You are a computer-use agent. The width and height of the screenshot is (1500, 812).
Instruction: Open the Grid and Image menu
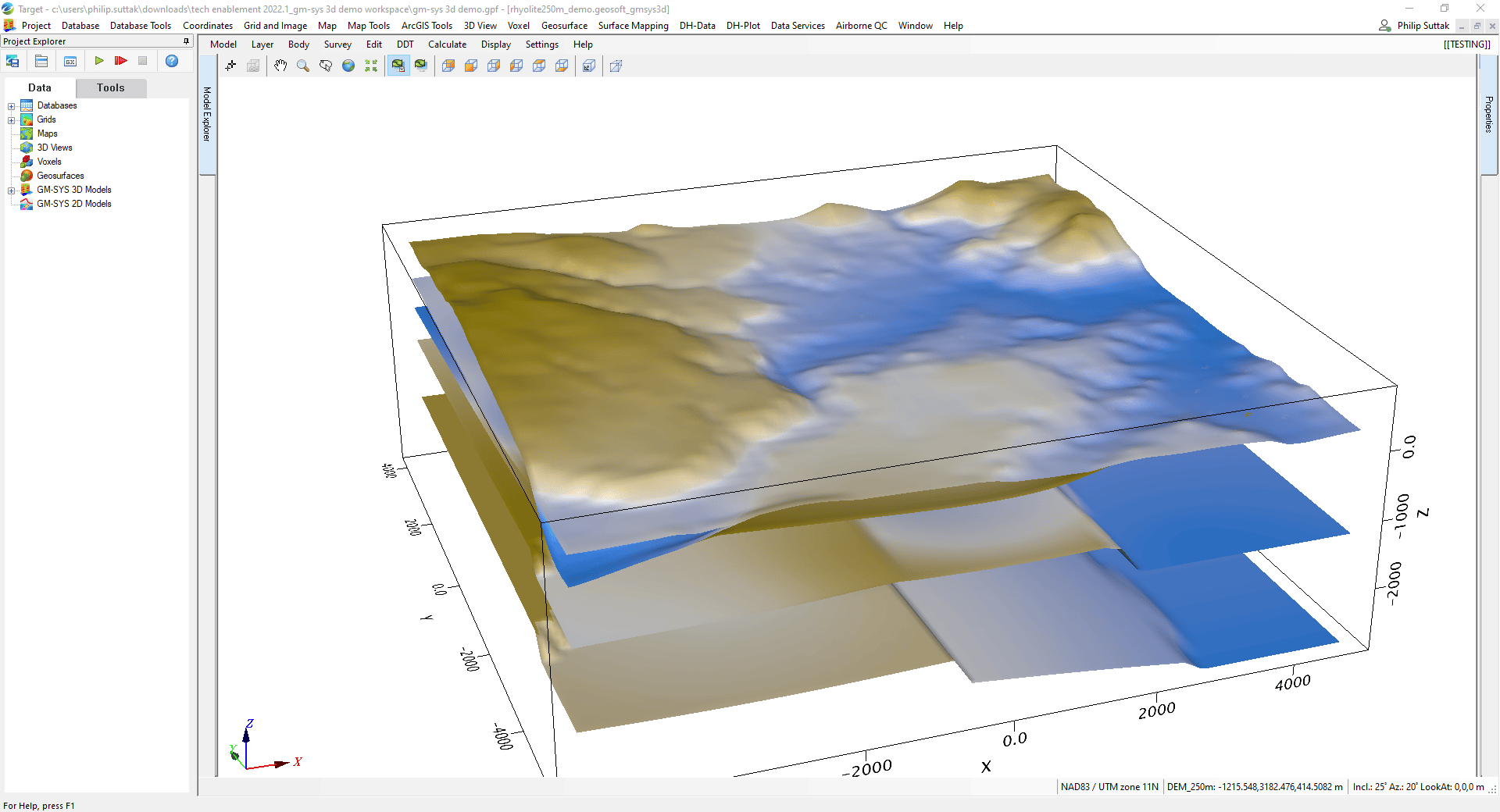(x=275, y=26)
